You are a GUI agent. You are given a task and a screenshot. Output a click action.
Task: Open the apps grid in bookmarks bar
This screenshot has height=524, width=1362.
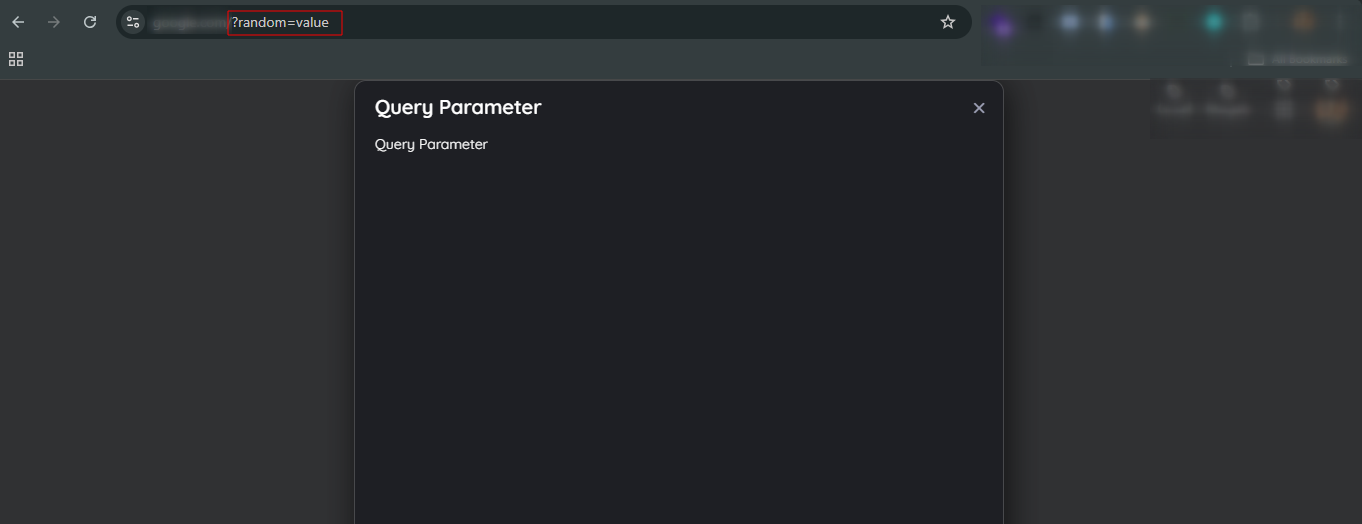16,59
